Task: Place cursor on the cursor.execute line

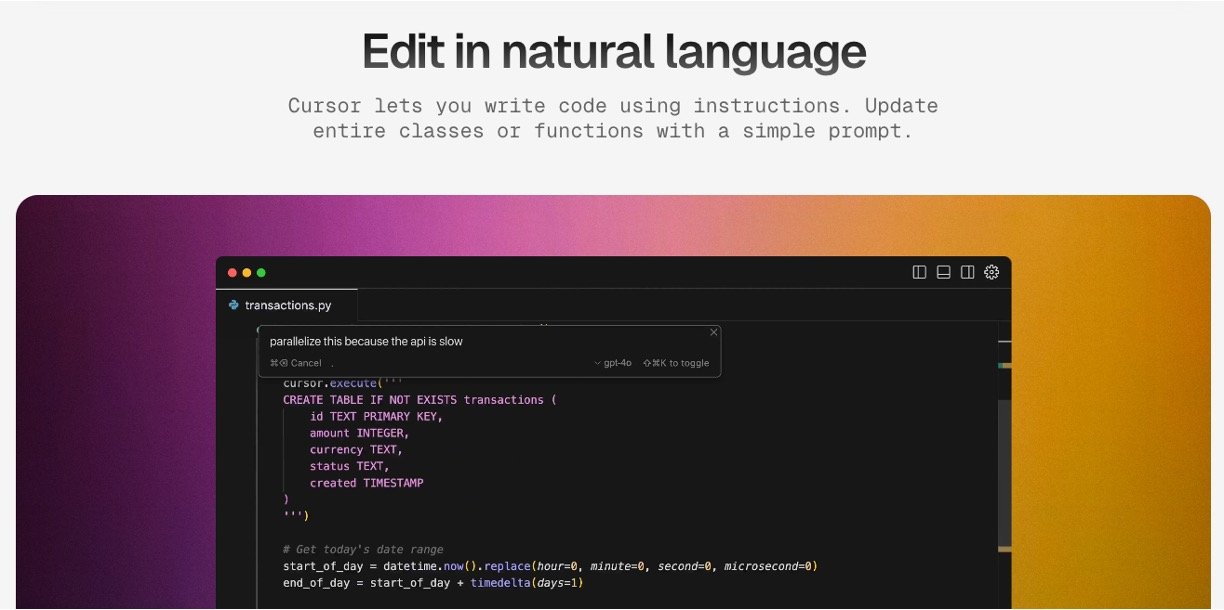Action: [x=330, y=383]
